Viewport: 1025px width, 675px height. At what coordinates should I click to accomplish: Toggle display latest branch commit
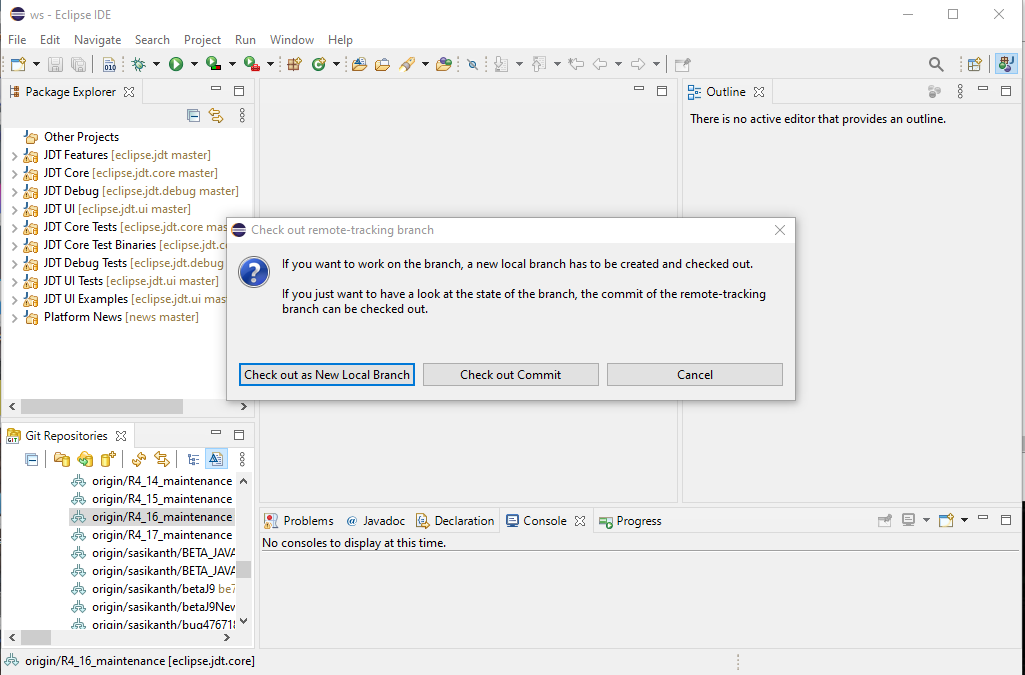216,459
